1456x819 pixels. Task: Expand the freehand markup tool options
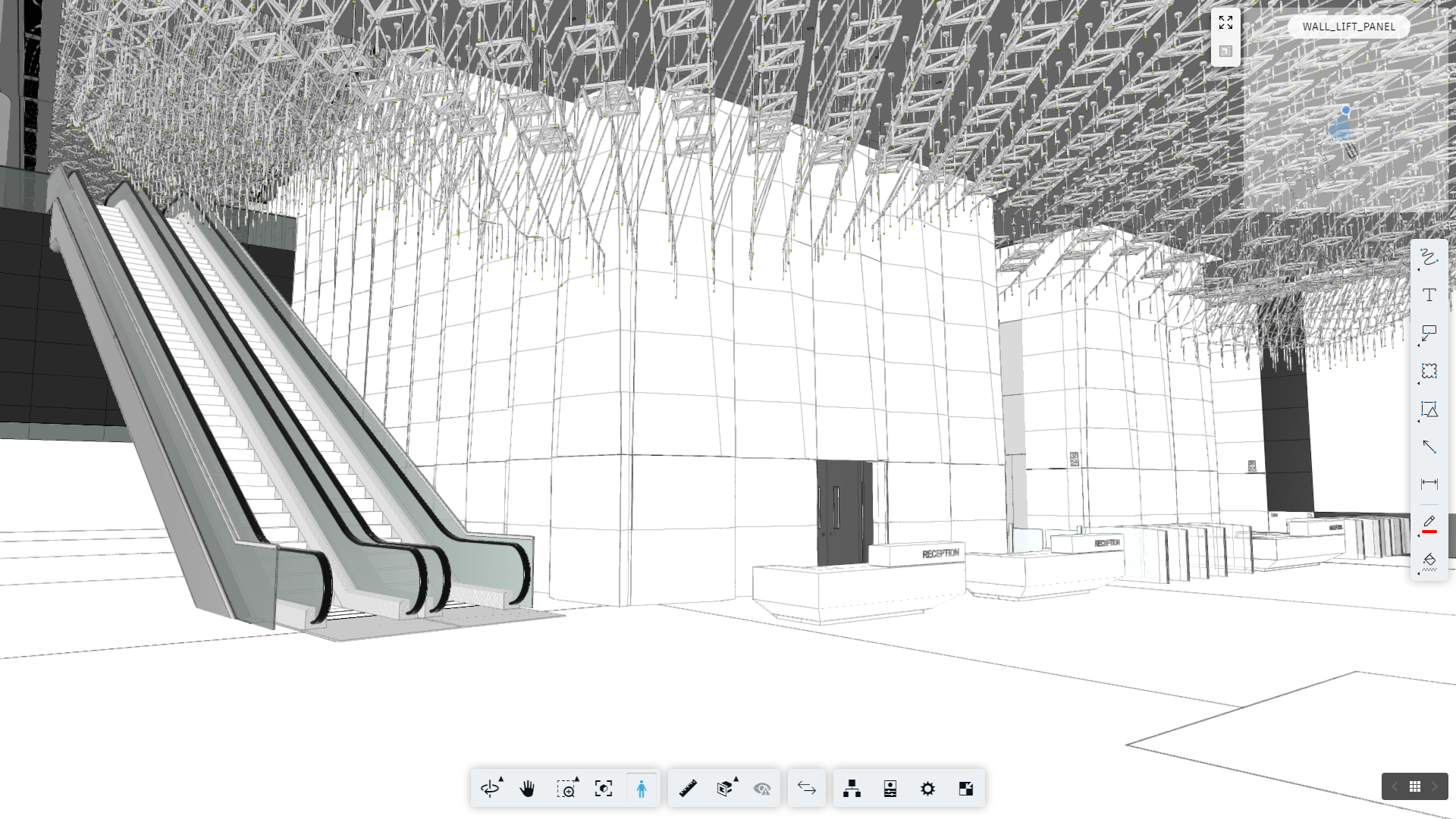pyautogui.click(x=1420, y=269)
